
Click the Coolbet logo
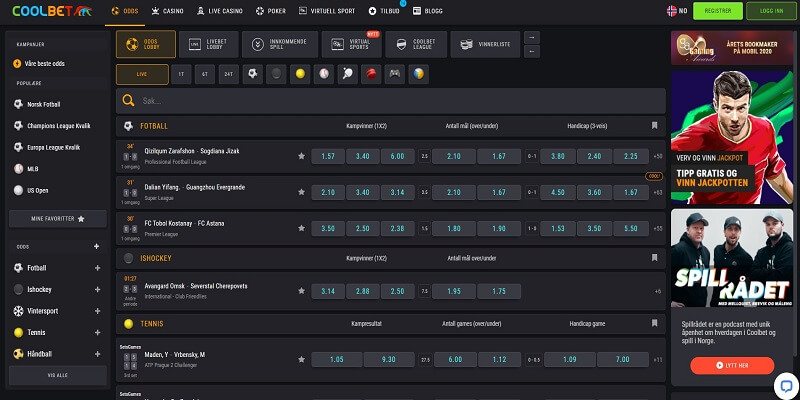(52, 11)
